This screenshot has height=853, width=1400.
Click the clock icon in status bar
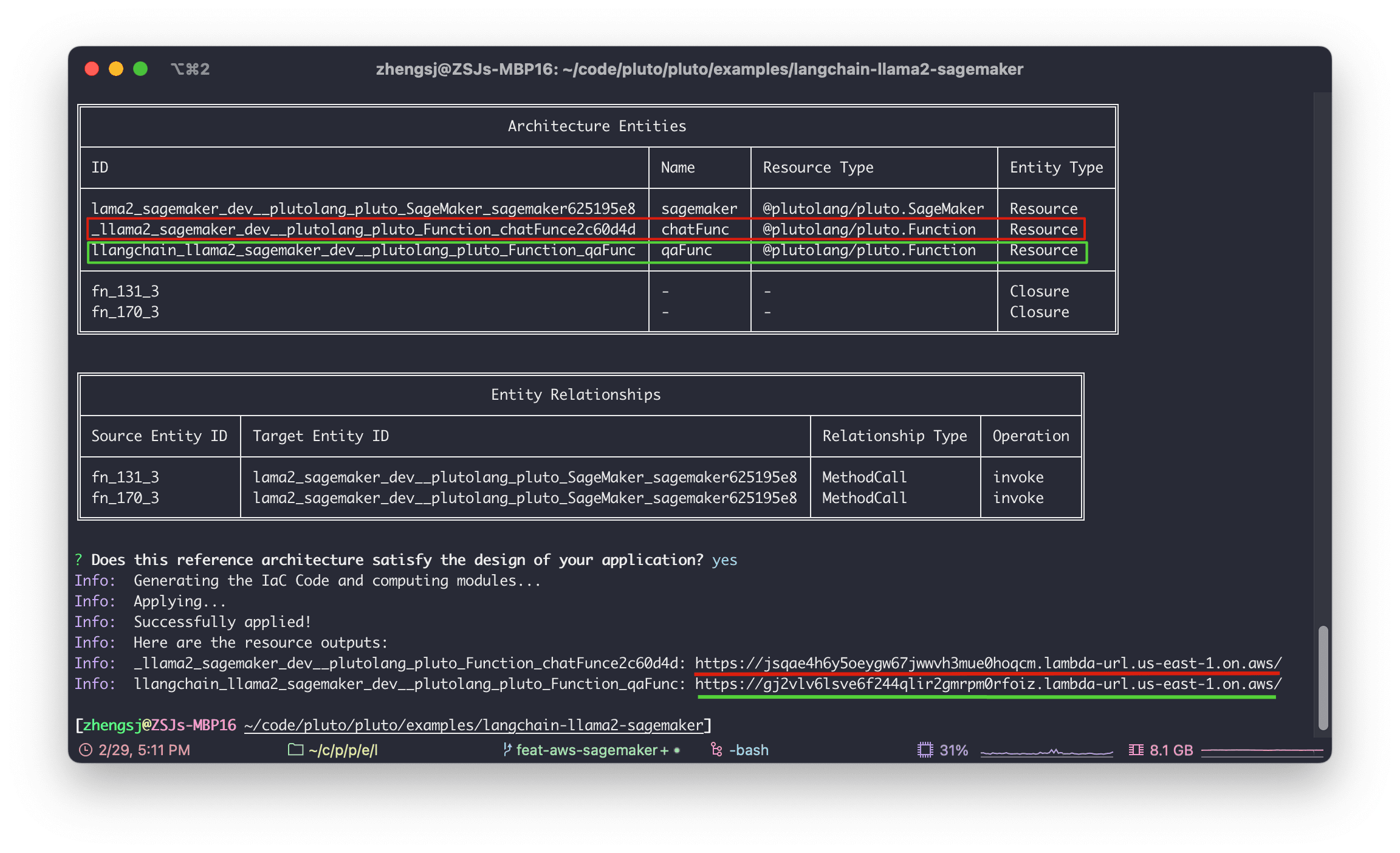click(x=86, y=750)
